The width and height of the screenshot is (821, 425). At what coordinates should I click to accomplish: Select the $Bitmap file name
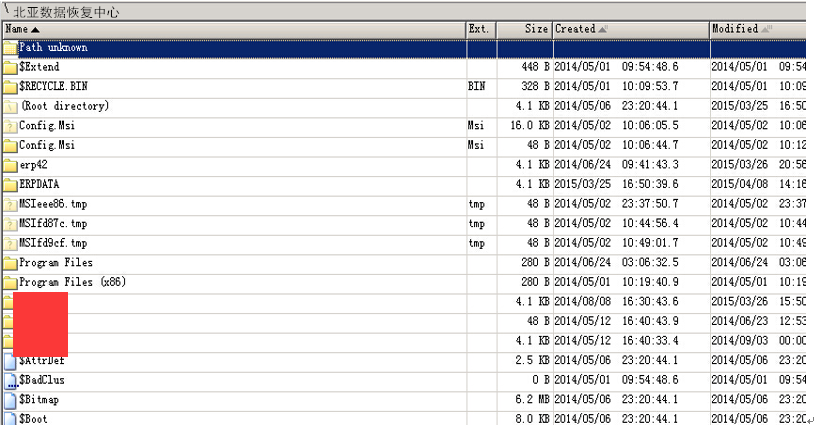[39, 400]
